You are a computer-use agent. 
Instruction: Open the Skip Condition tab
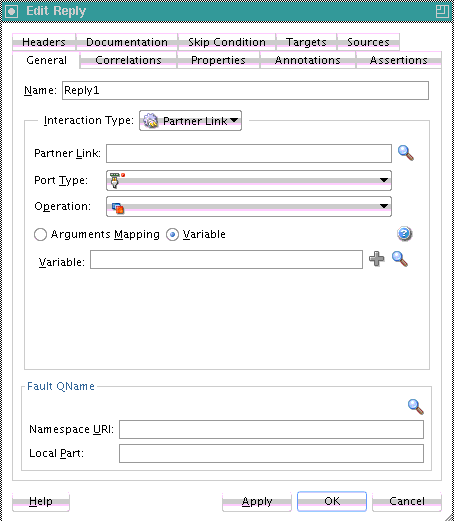click(x=227, y=42)
